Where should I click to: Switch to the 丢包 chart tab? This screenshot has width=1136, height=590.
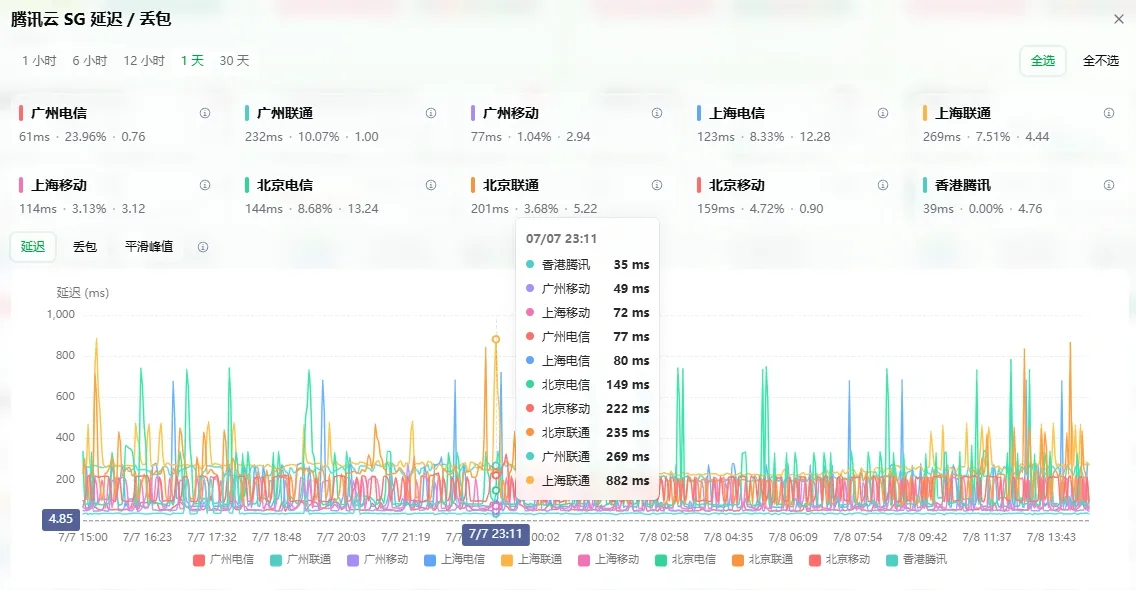tap(85, 247)
